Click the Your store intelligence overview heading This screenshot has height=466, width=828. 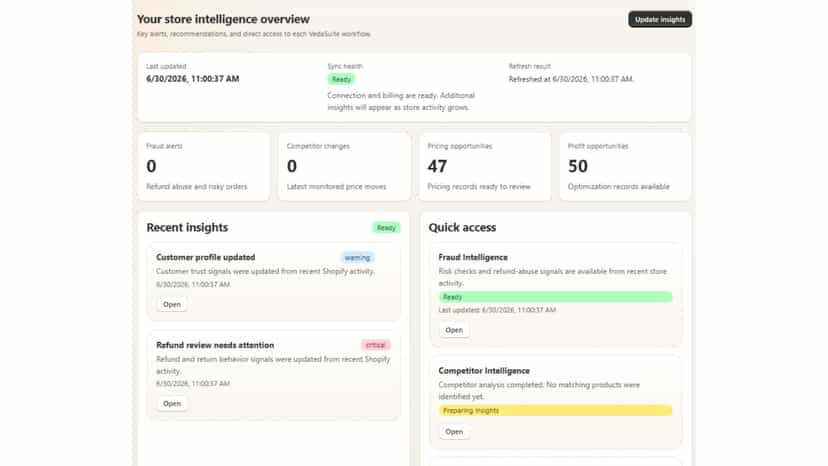click(x=223, y=19)
